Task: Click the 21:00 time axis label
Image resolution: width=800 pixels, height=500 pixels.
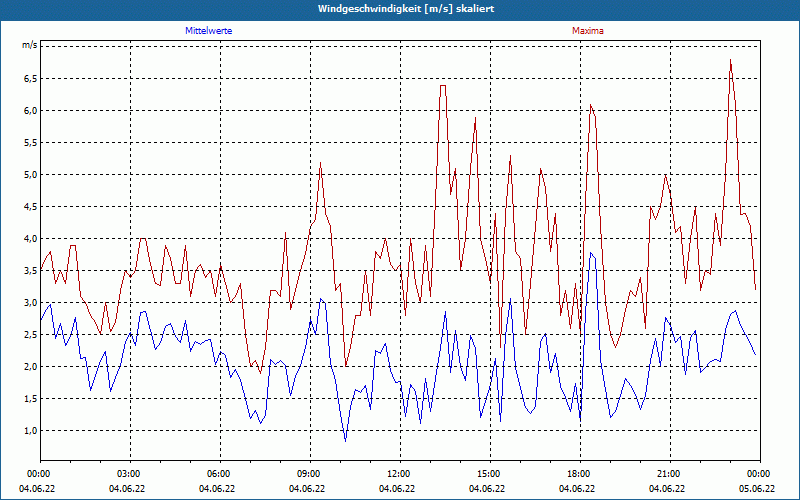Action: 670,474
